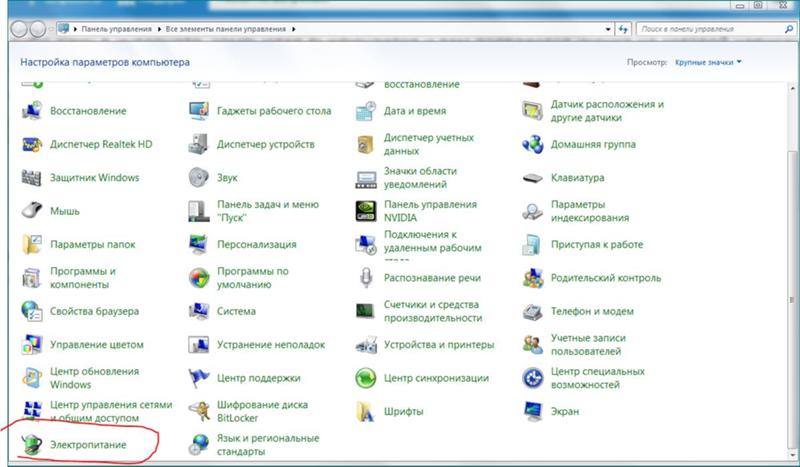Open Датчик расположения и другие датчики icon
Image resolution: width=800 pixels, height=467 pixels.
533,111
